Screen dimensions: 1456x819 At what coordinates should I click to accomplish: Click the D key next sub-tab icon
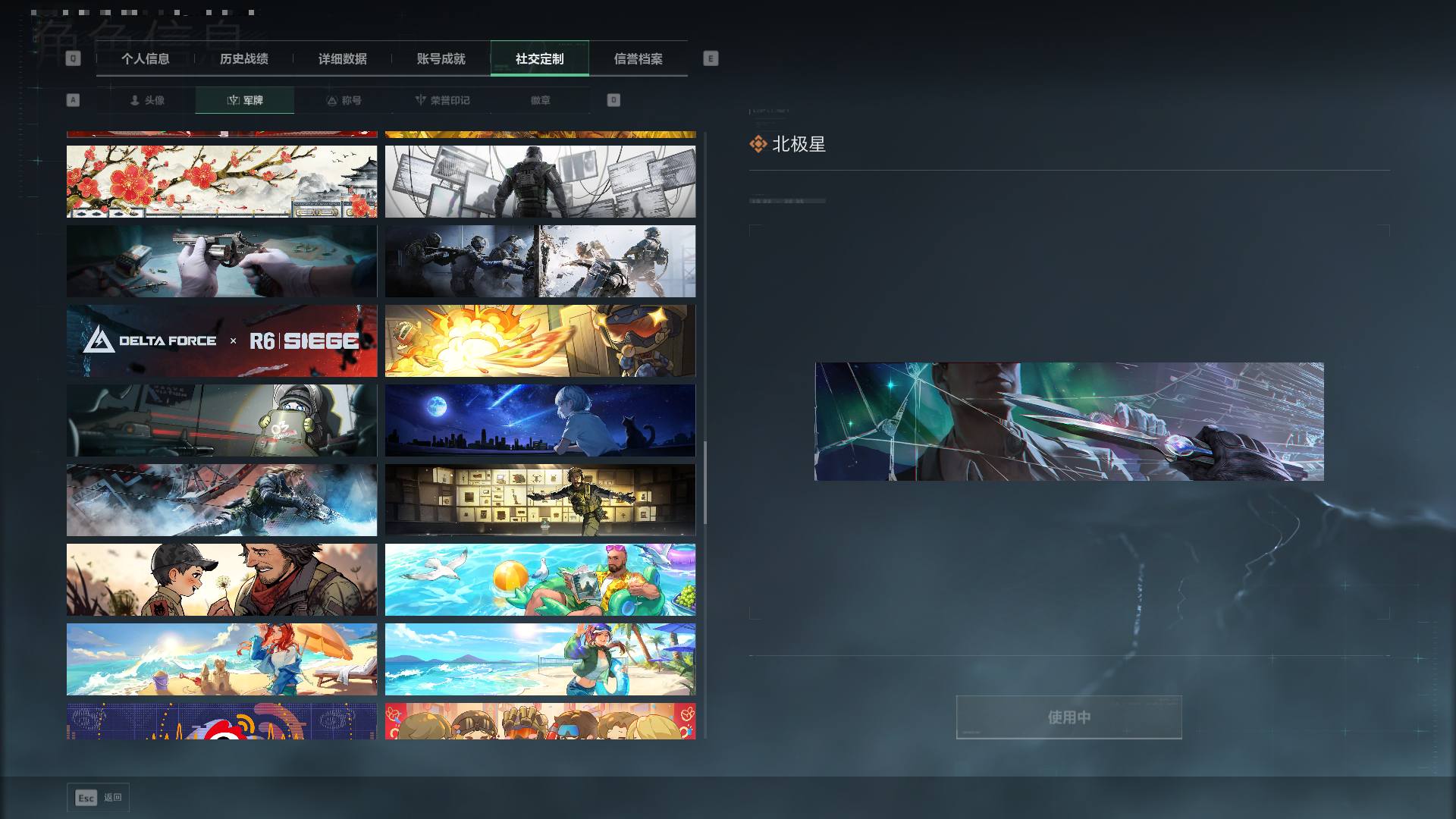(613, 100)
